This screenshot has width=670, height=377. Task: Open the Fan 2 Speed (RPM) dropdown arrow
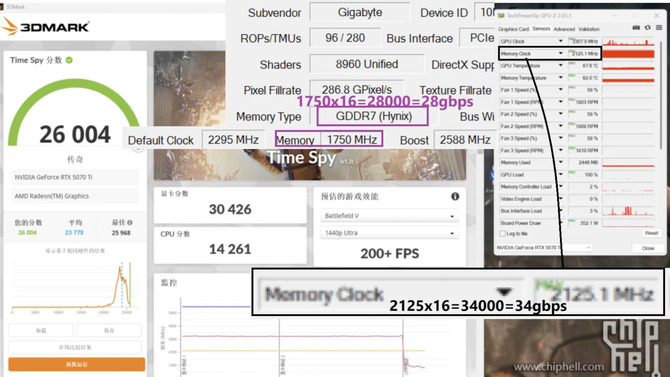coord(561,126)
